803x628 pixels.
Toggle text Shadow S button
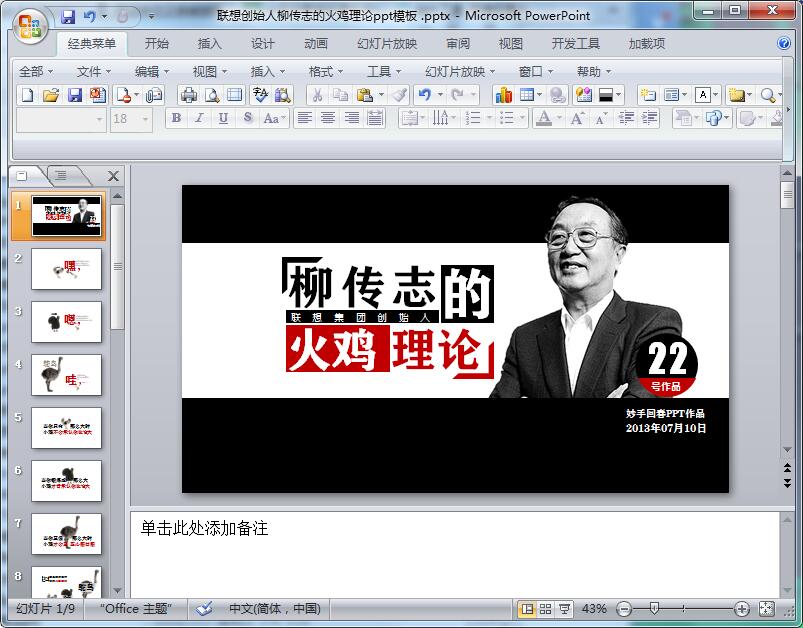click(x=247, y=118)
